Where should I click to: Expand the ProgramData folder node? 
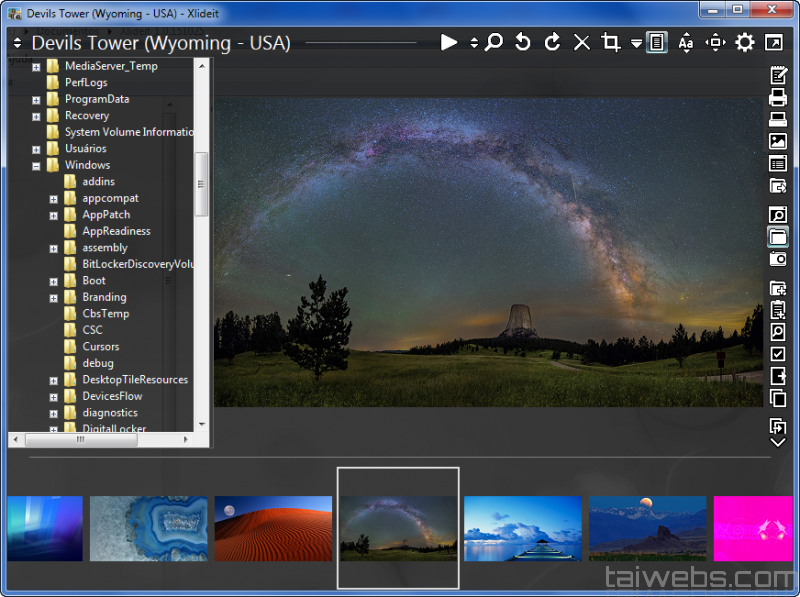tap(37, 99)
